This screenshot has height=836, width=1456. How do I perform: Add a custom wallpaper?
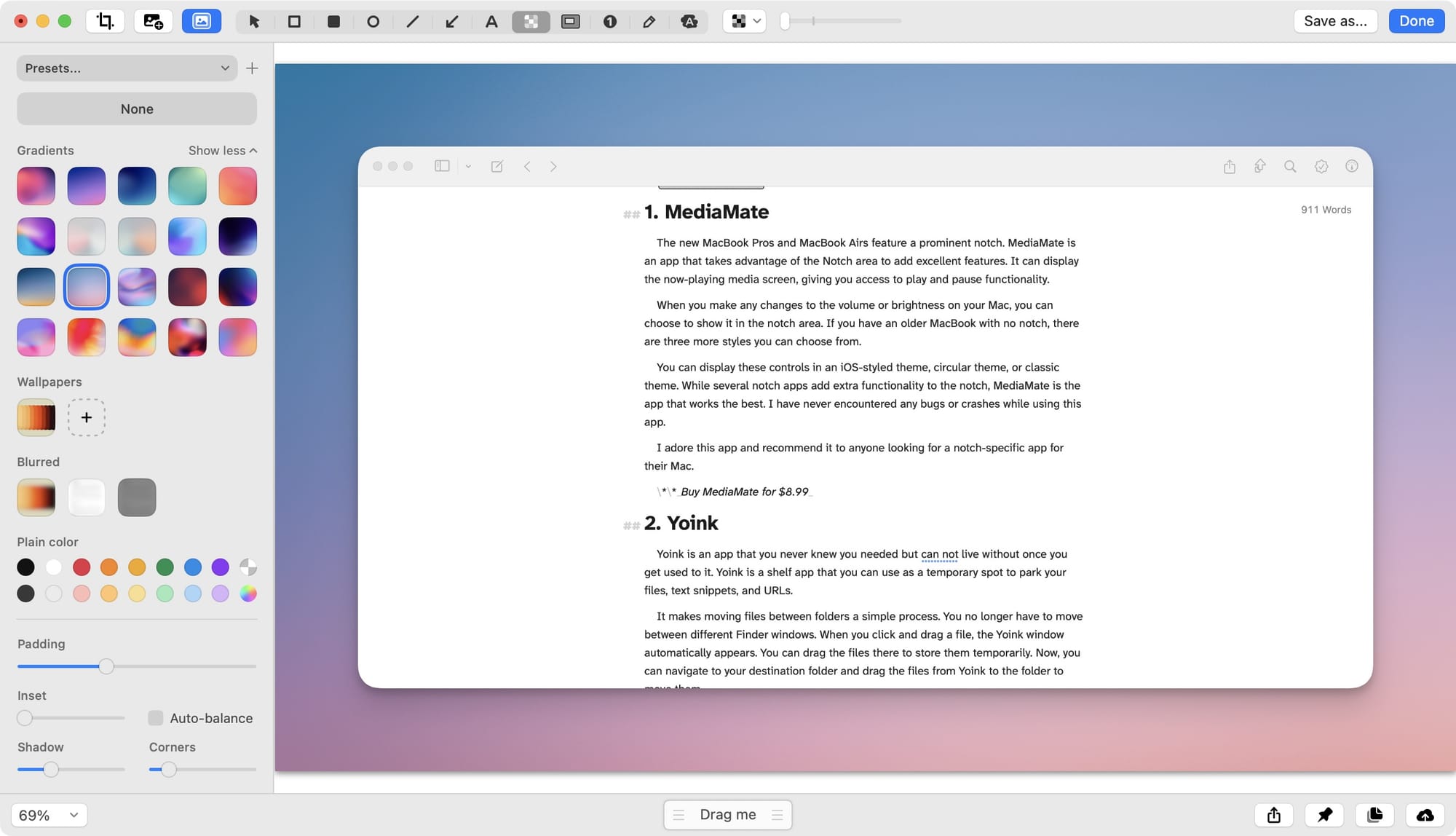pyautogui.click(x=86, y=417)
